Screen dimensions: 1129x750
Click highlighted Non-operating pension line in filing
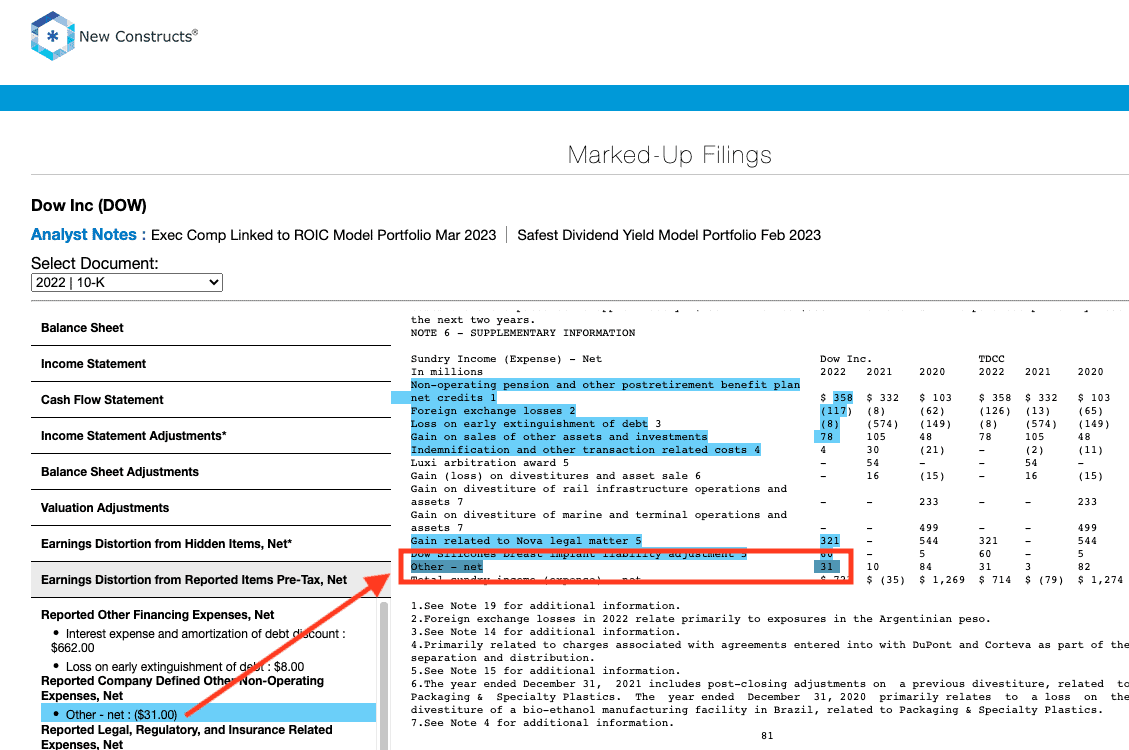tap(605, 392)
